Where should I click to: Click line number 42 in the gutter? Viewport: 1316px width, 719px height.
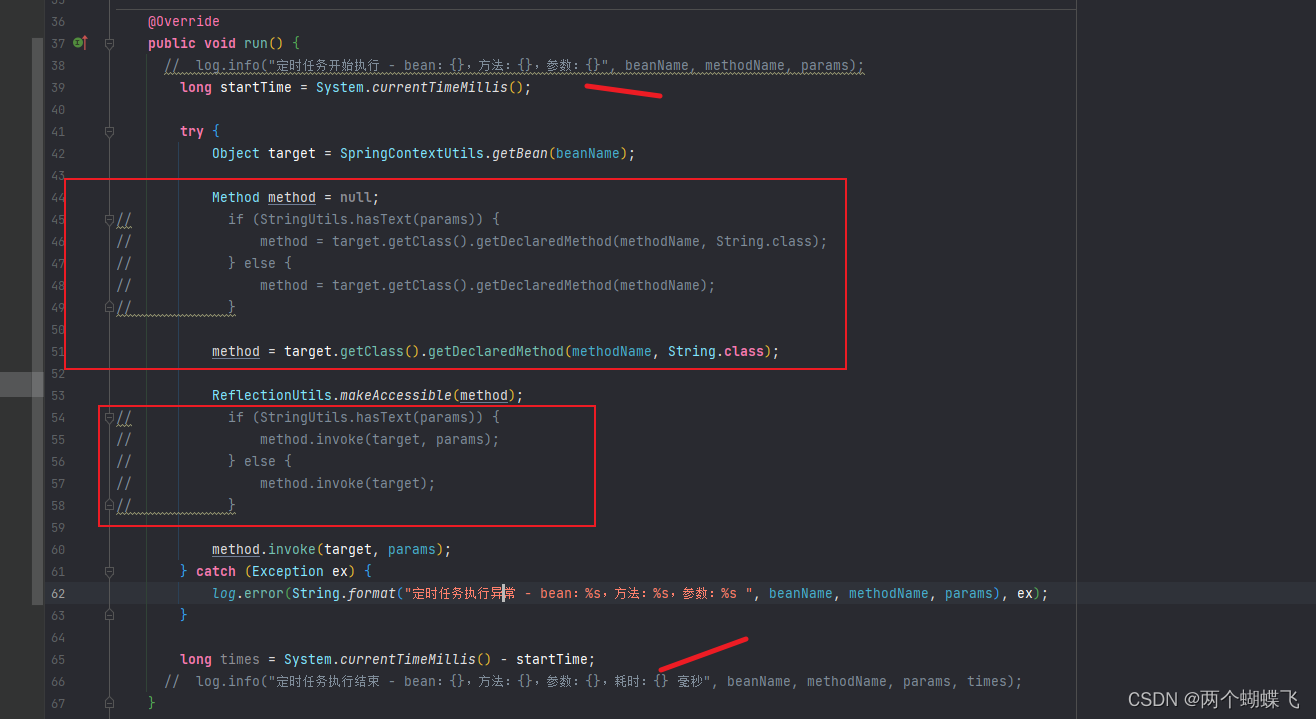pyautogui.click(x=57, y=153)
